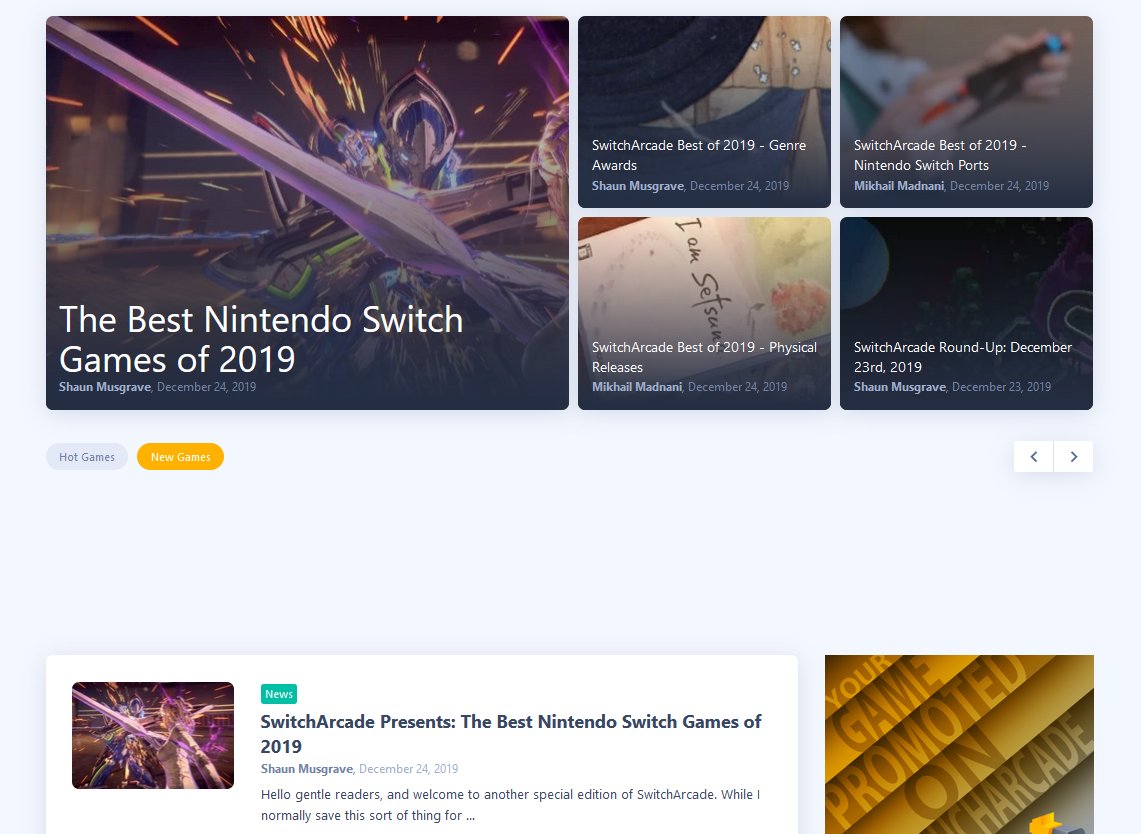Click the next arrow in the games carousel
This screenshot has width=1141, height=834.
[x=1073, y=457]
